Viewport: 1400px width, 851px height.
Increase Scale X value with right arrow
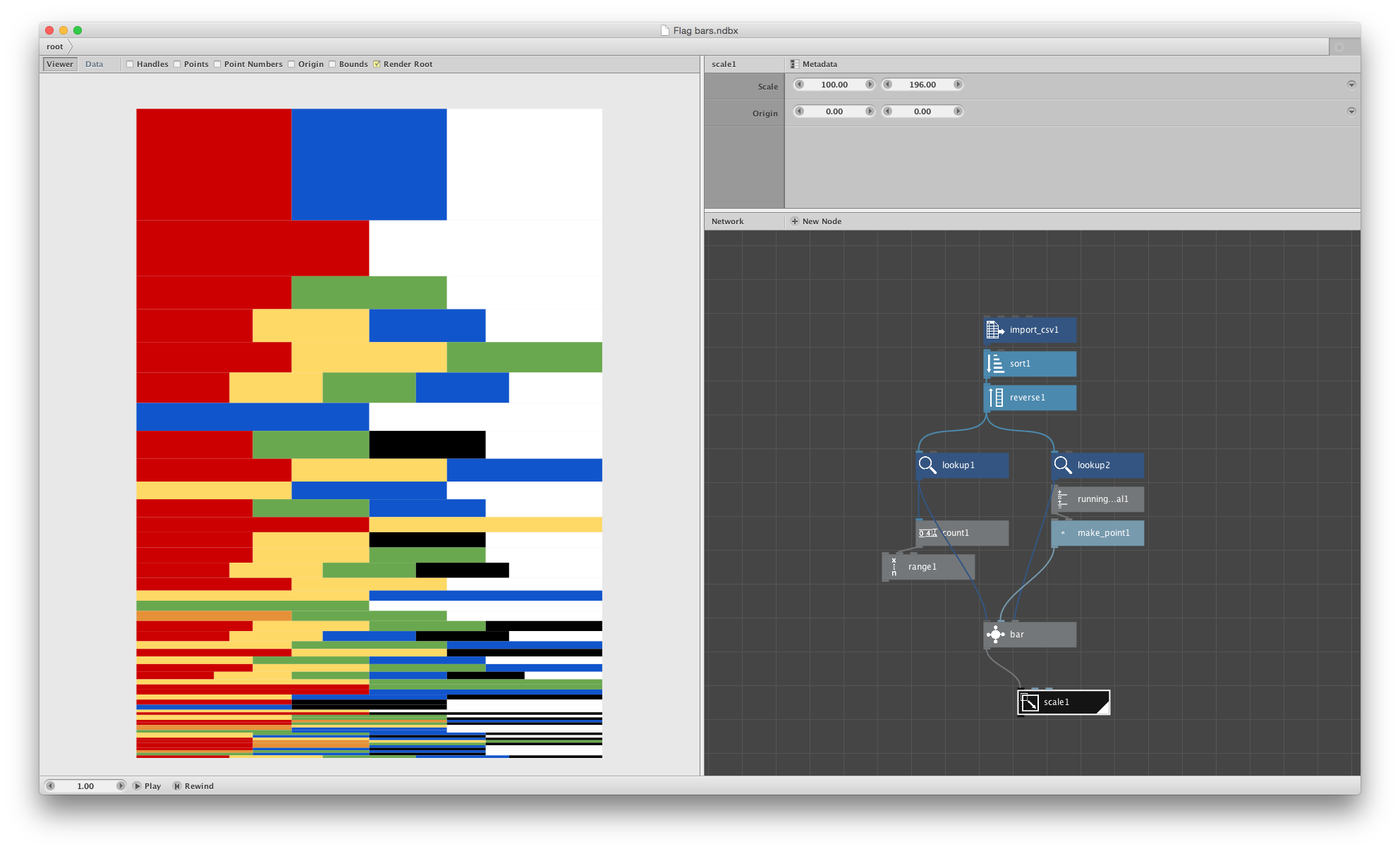(870, 85)
